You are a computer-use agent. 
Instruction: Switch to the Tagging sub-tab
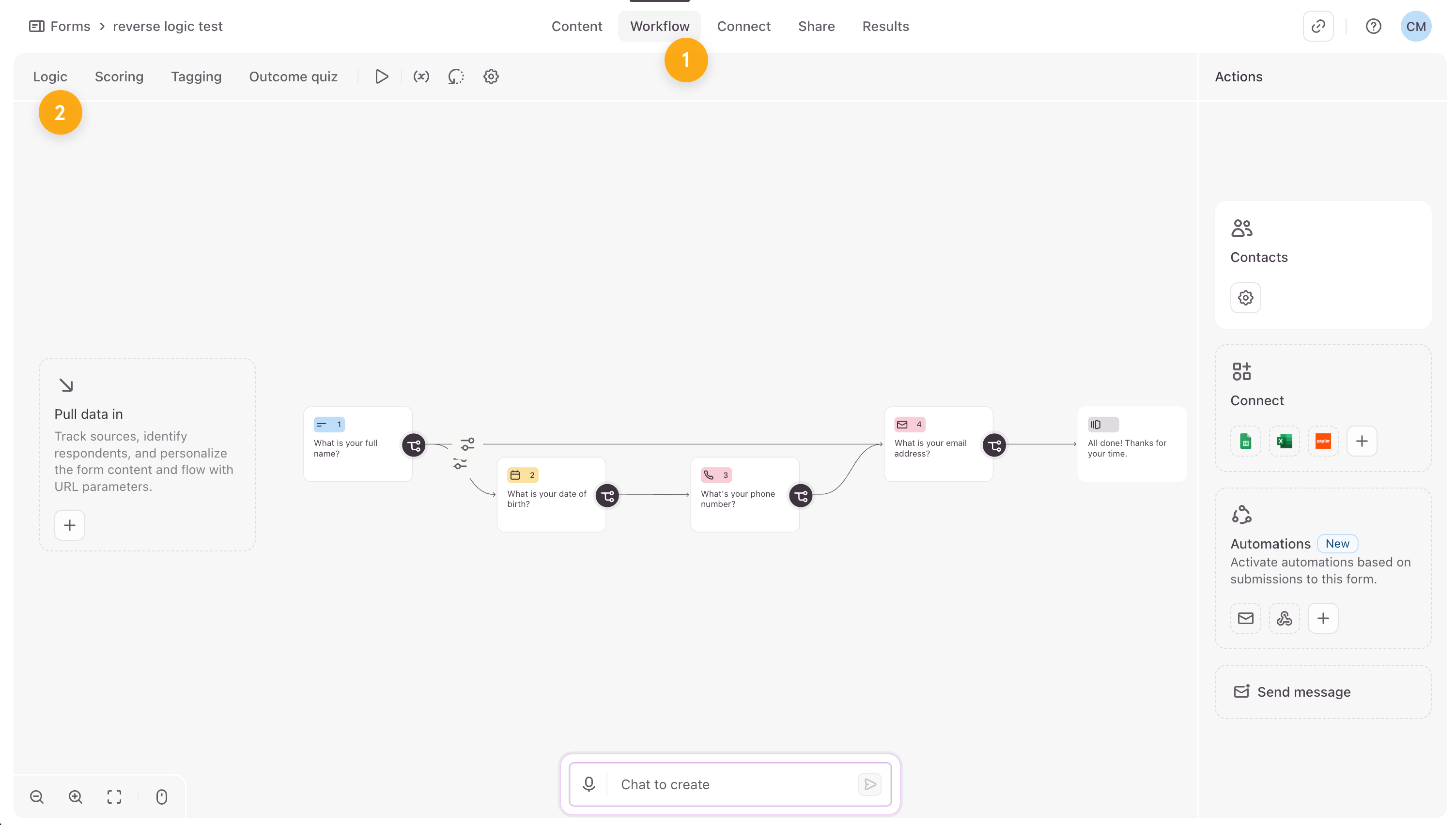[x=196, y=76]
